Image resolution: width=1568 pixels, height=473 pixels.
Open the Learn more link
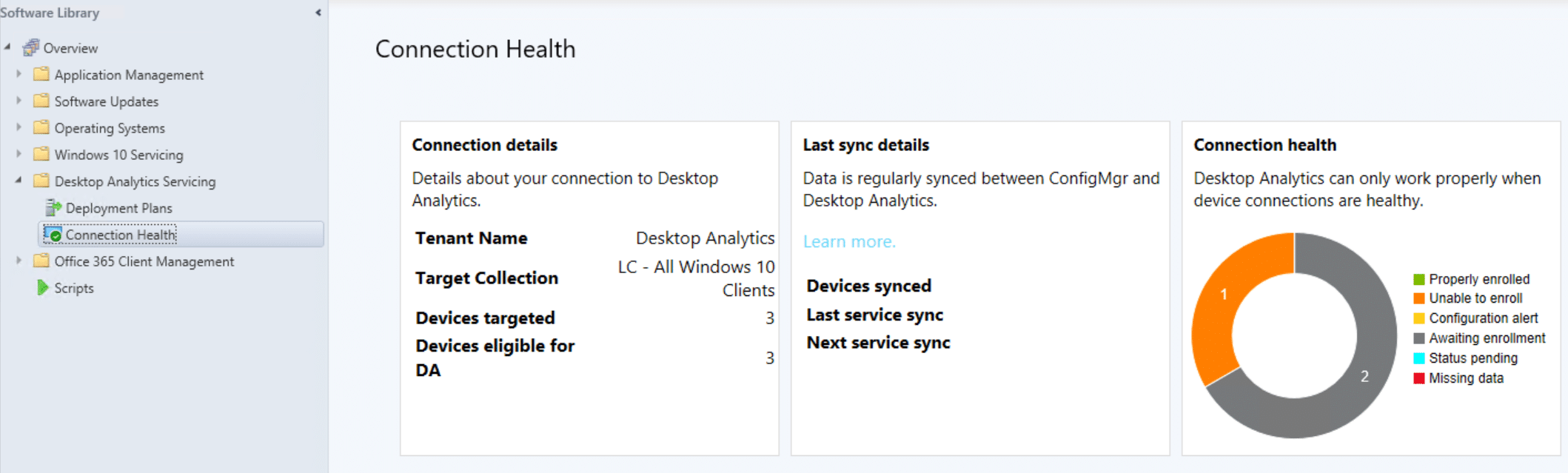point(849,241)
